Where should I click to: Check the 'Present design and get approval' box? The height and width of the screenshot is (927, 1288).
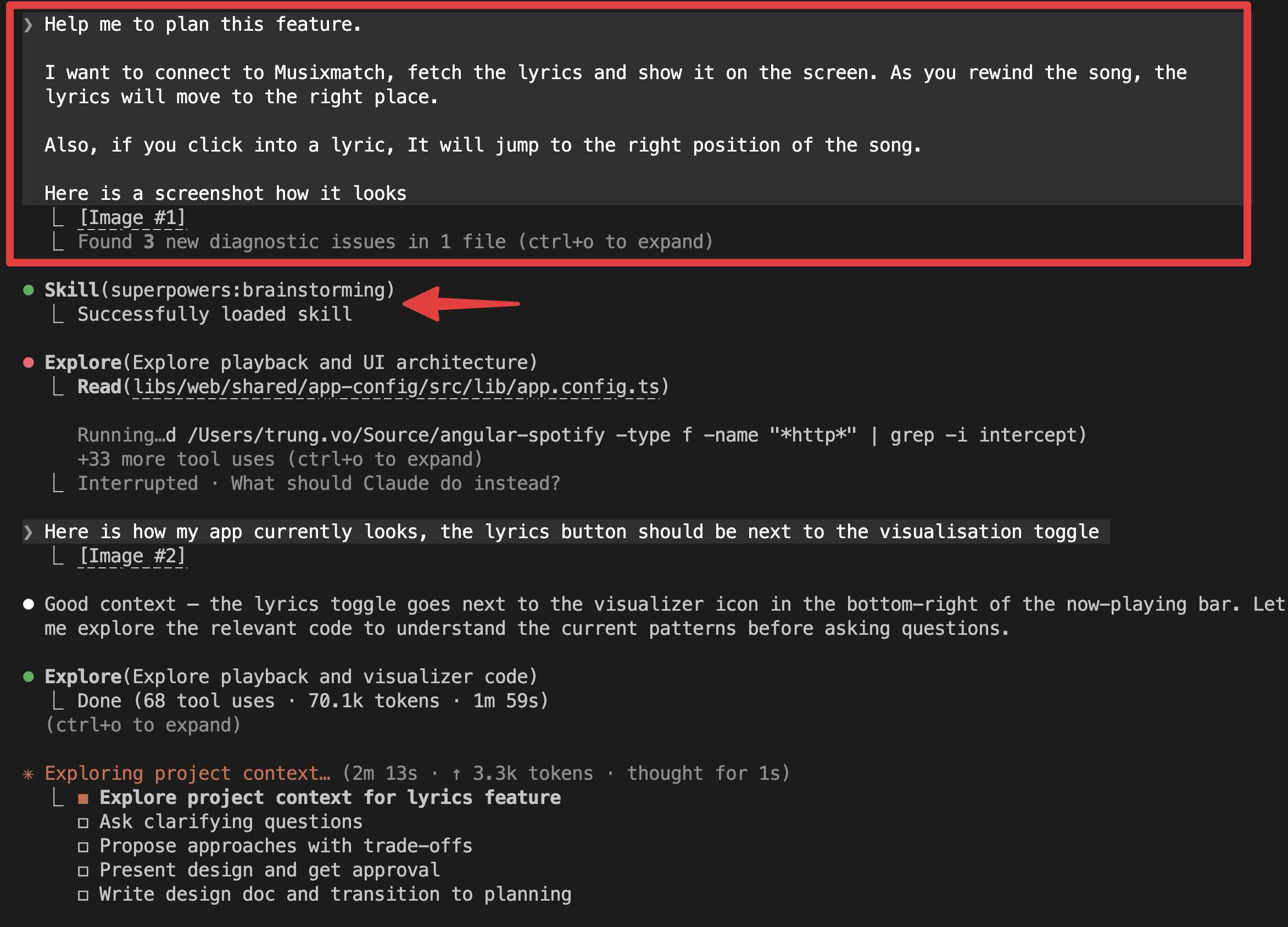click(83, 871)
